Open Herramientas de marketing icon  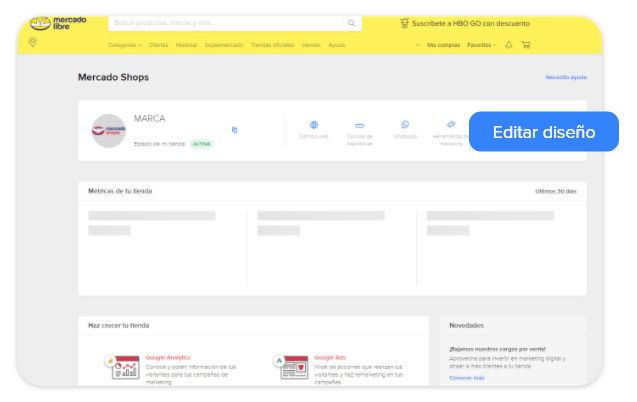click(451, 124)
